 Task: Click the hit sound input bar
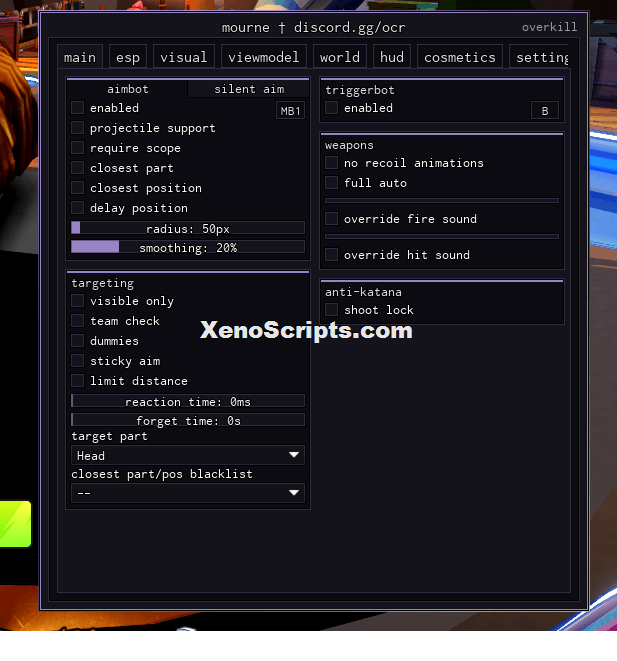442,237
